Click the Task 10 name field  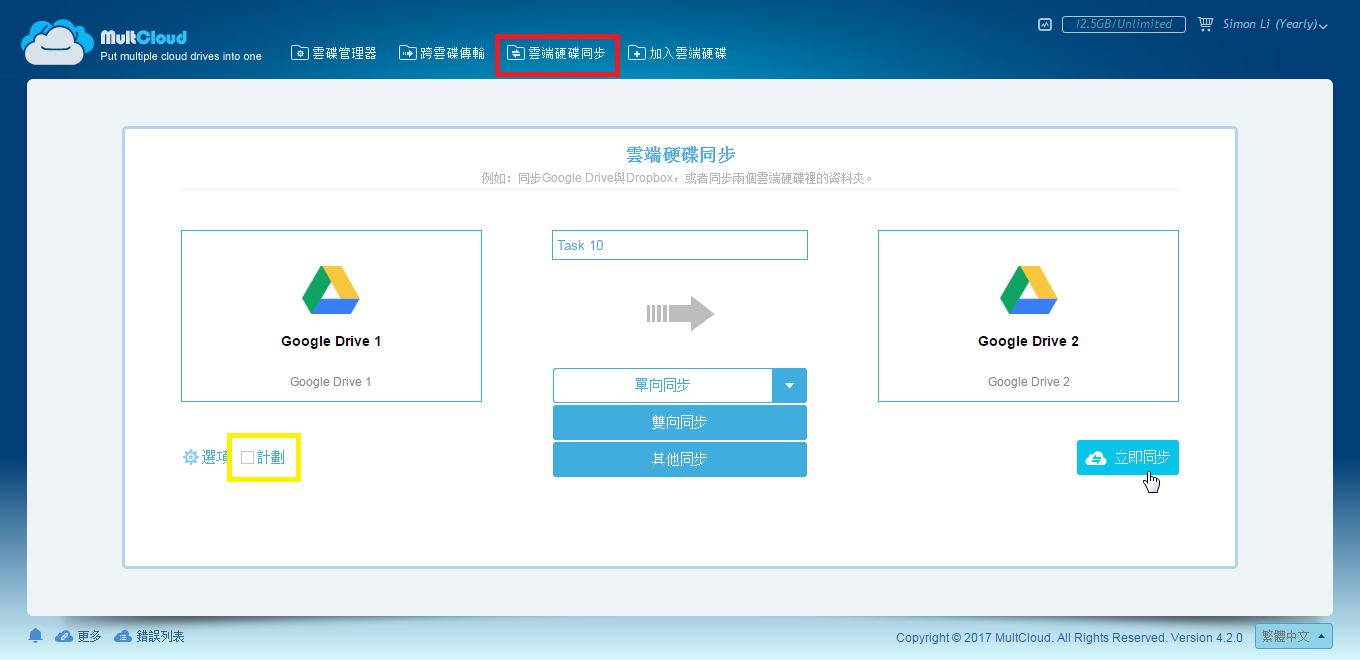point(680,245)
